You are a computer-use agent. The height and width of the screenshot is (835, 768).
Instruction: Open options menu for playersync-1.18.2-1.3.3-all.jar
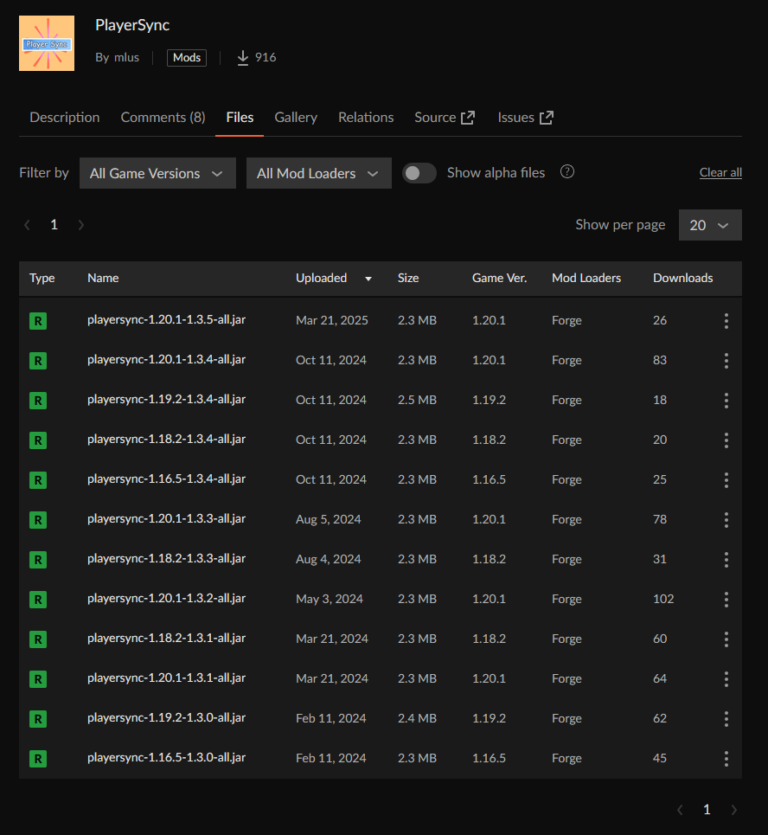(726, 559)
